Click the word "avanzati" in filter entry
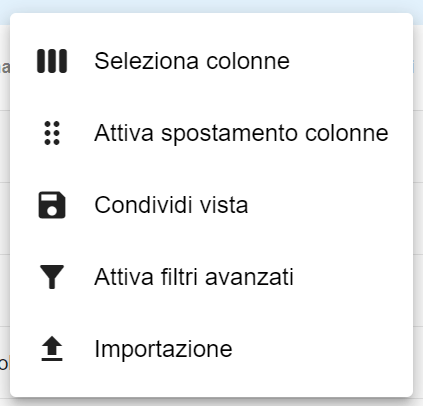The width and height of the screenshot is (423, 406). click(249, 277)
